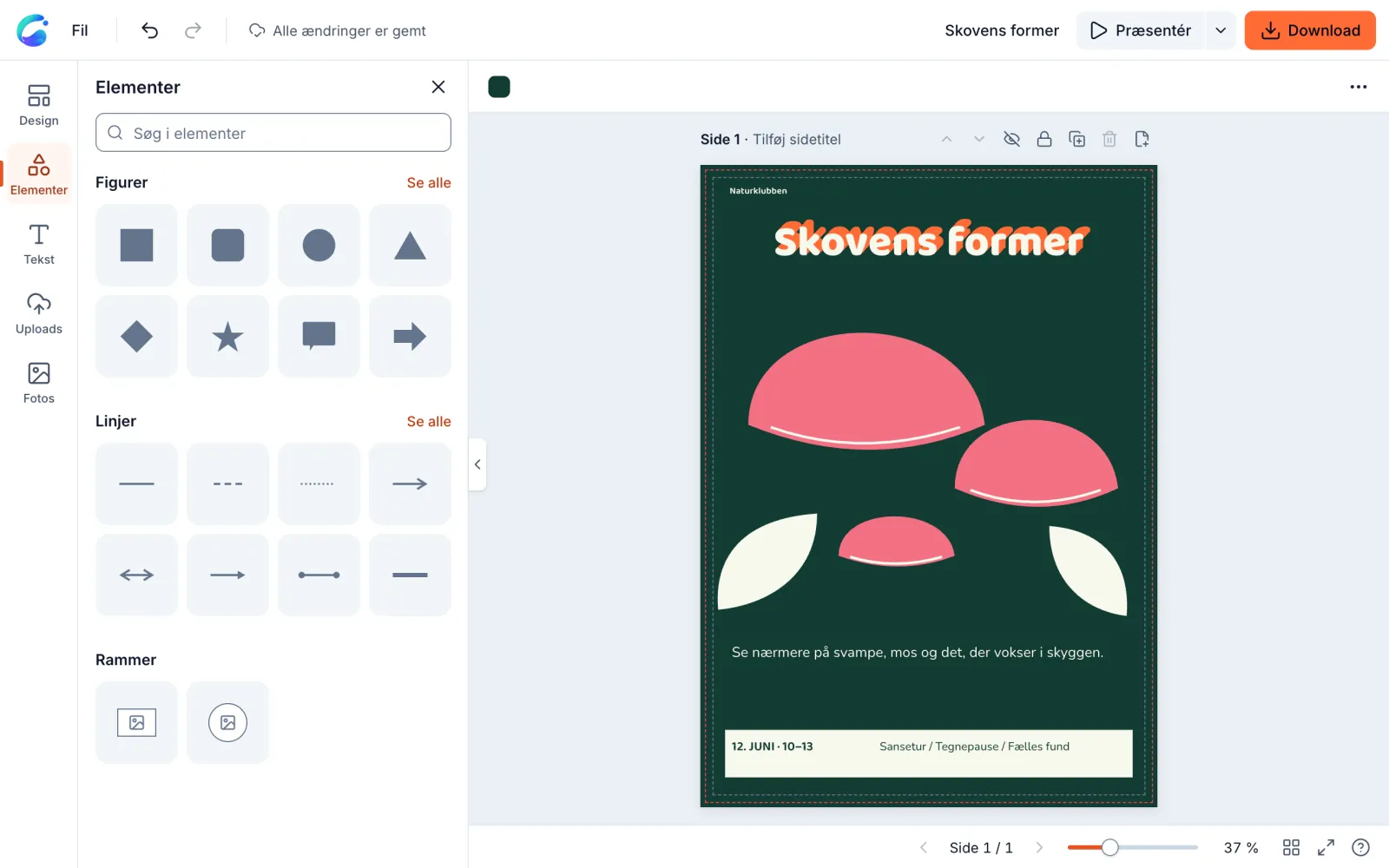The width and height of the screenshot is (1389, 868).
Task: Hide page 1 with the eye icon
Action: (1011, 139)
